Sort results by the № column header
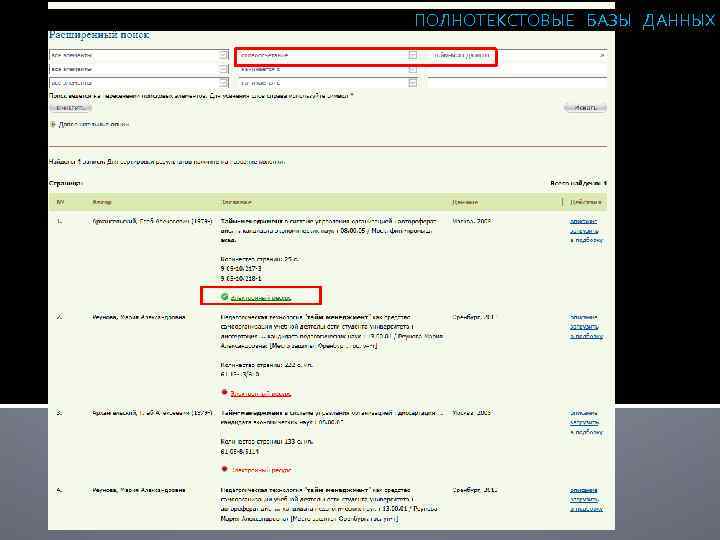The height and width of the screenshot is (540, 720). (60, 202)
